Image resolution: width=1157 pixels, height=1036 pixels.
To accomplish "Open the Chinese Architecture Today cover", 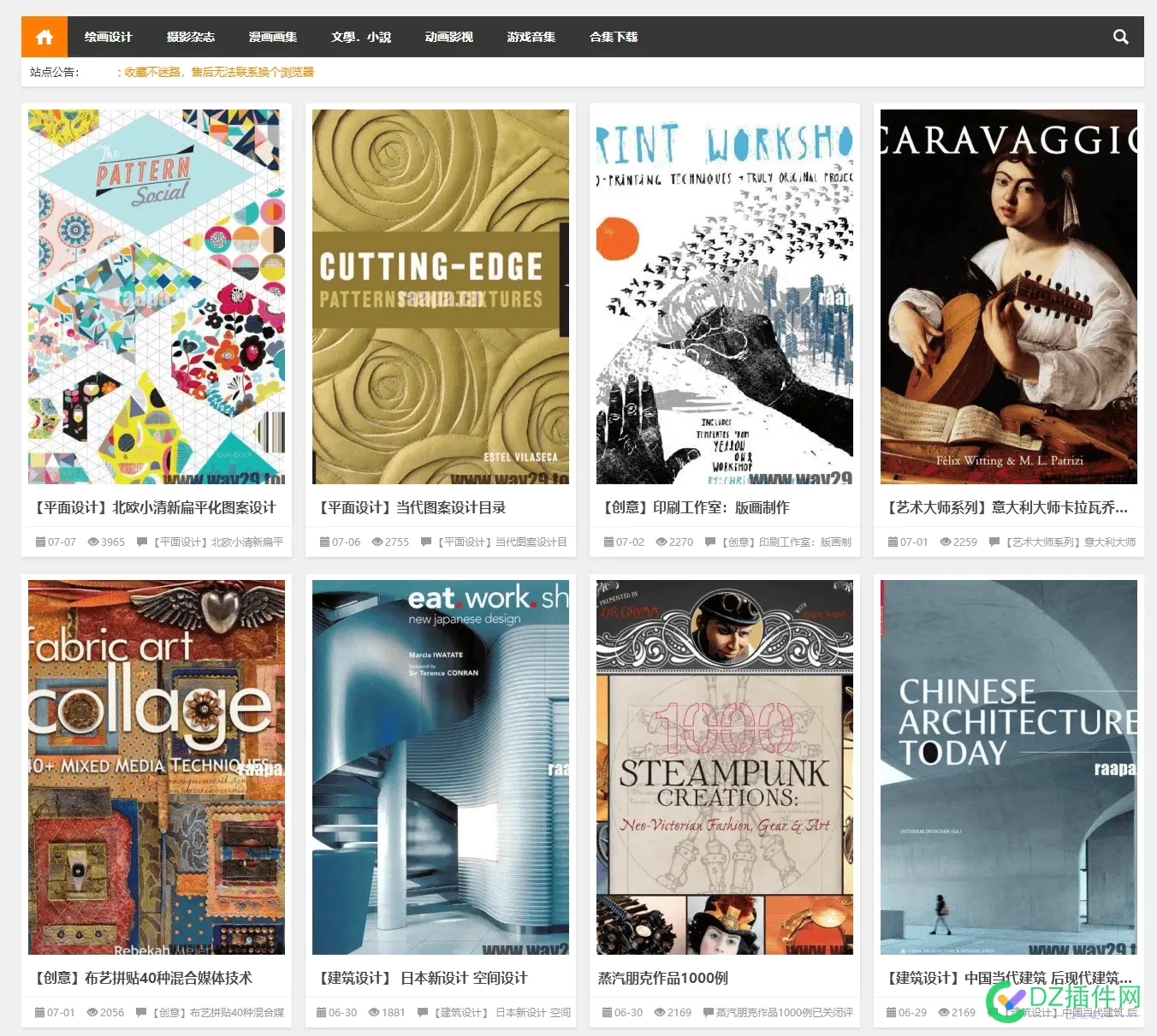I will (x=1009, y=767).
